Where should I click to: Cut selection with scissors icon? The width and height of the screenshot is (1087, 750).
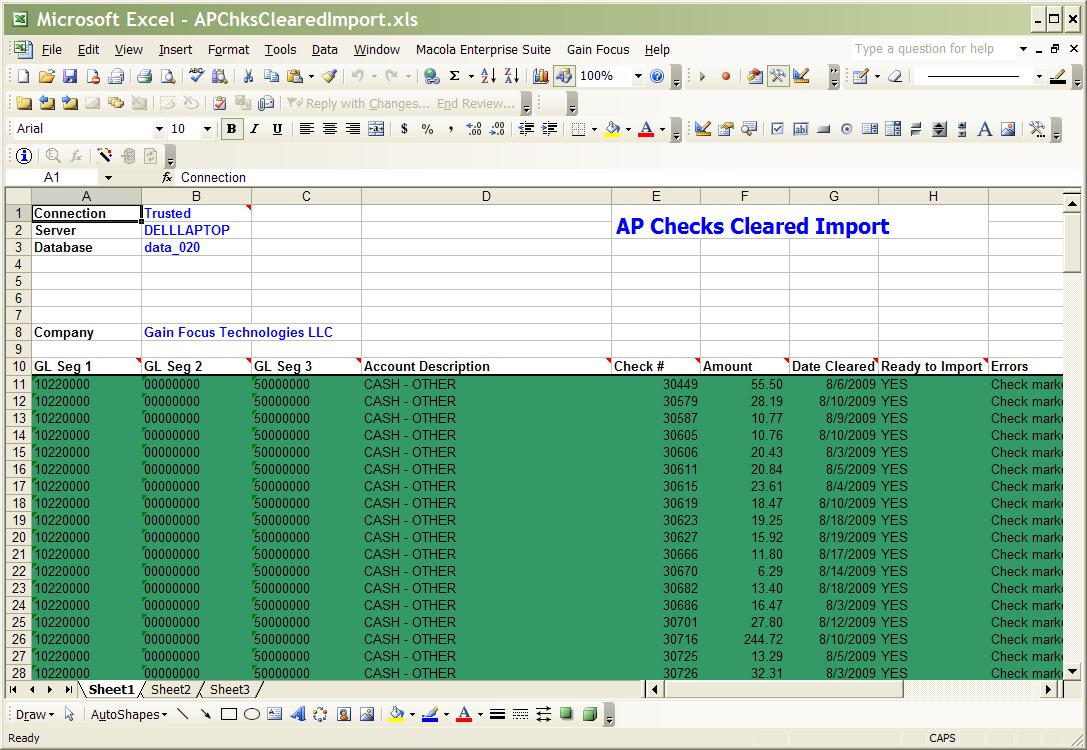(x=248, y=76)
